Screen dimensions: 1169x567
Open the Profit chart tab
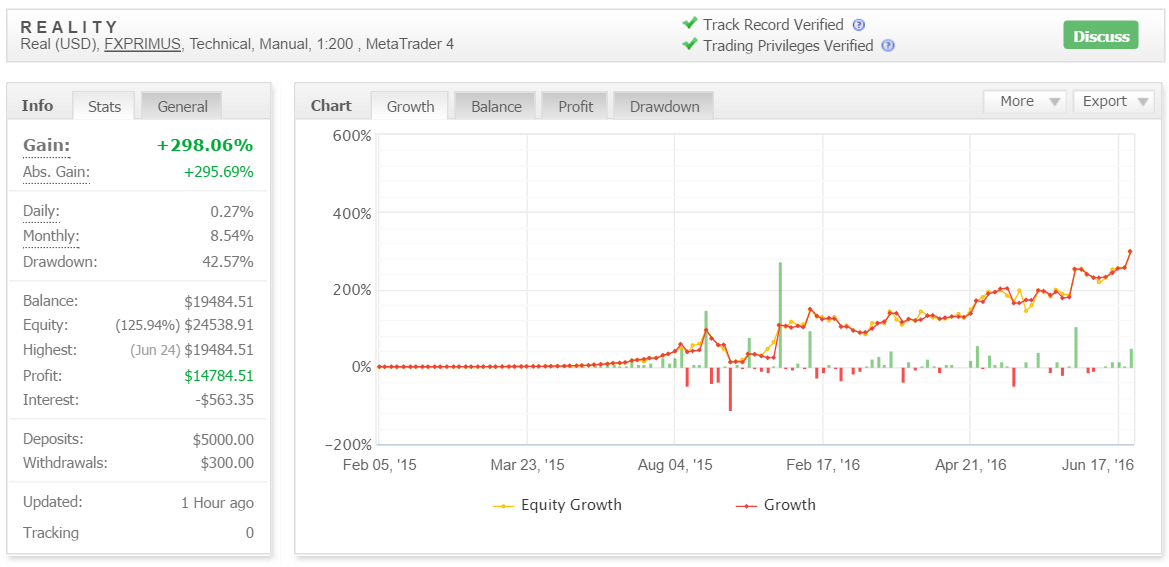pos(575,106)
